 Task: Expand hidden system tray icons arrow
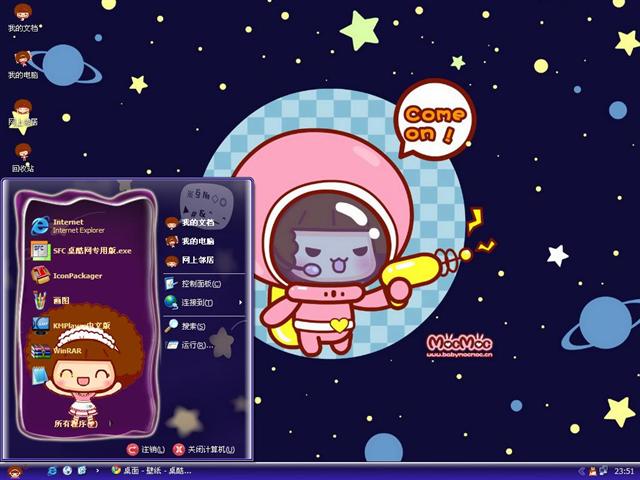coord(582,471)
